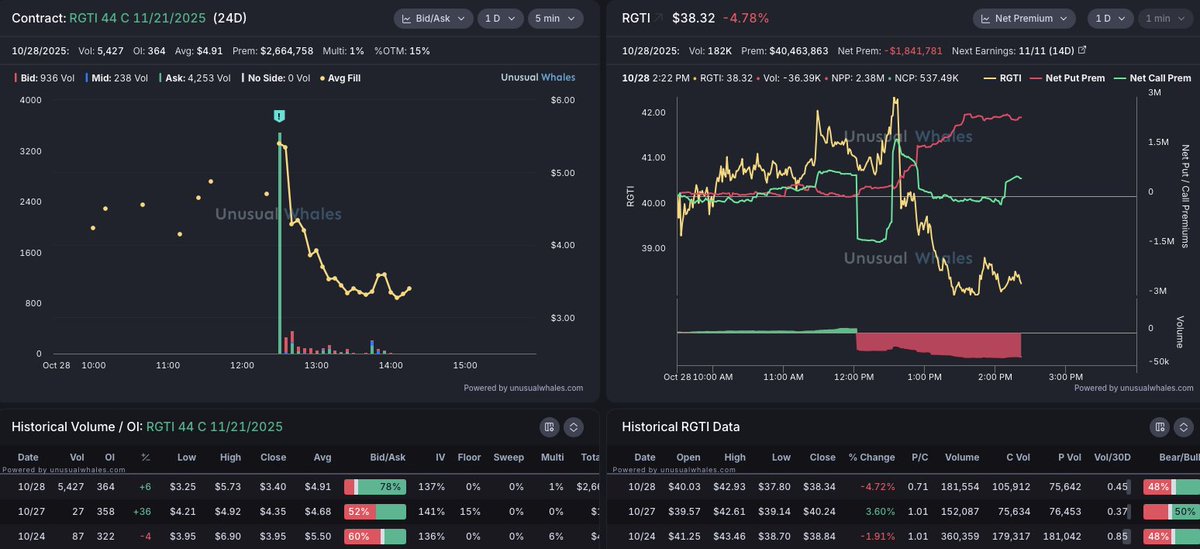Screen dimensions: 1200x549
Task: Sort Historical Volume table by Sweep column
Action: click(x=509, y=457)
